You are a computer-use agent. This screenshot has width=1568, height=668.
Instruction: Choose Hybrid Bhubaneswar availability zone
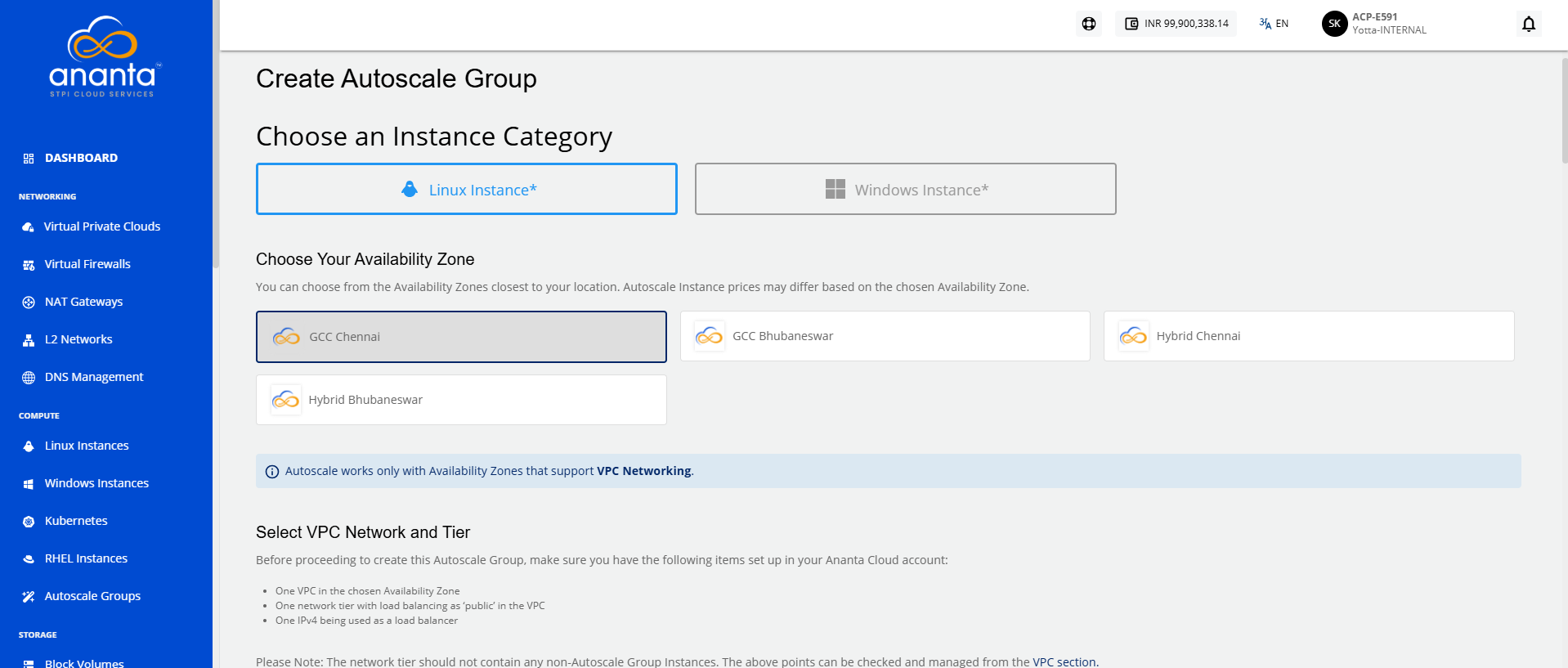(461, 400)
